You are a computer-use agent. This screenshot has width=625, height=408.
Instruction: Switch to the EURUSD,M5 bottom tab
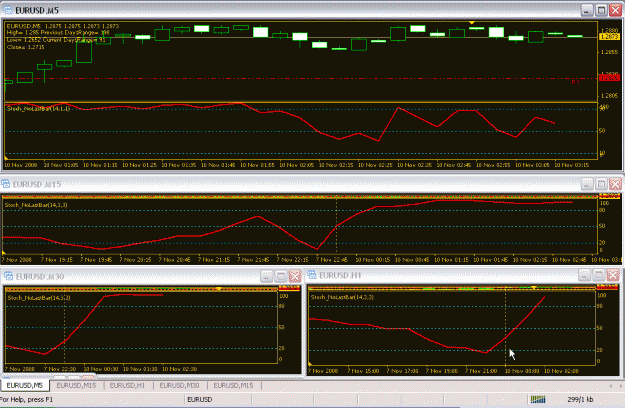point(25,385)
